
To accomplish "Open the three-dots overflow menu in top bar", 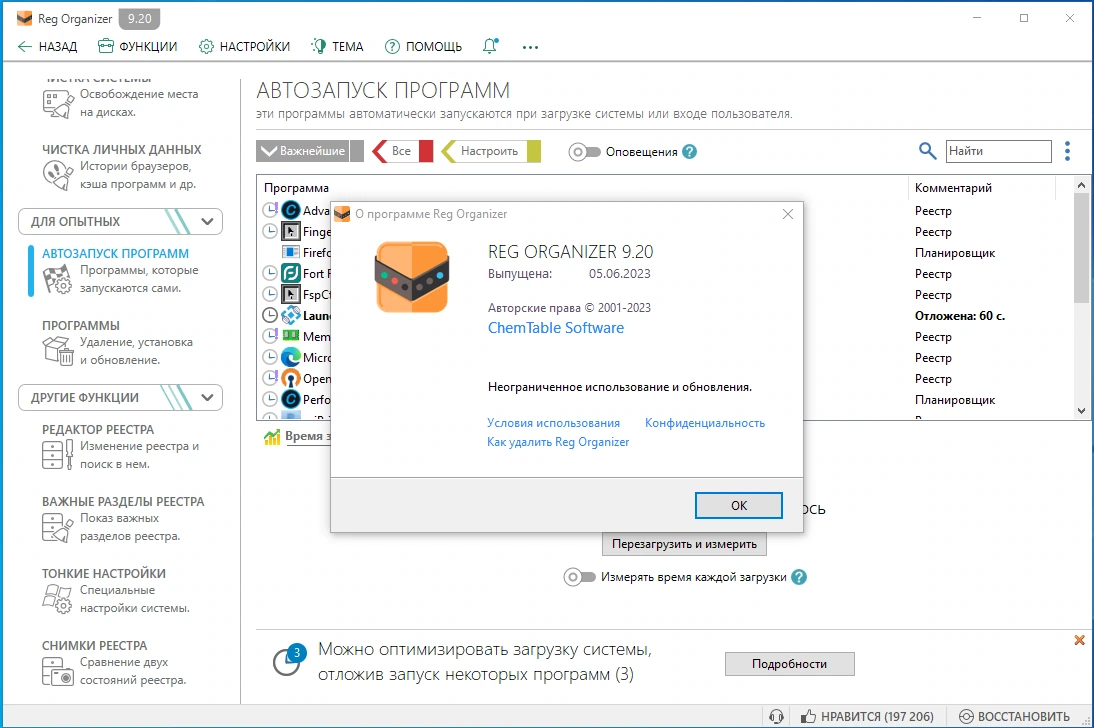I will [x=530, y=47].
